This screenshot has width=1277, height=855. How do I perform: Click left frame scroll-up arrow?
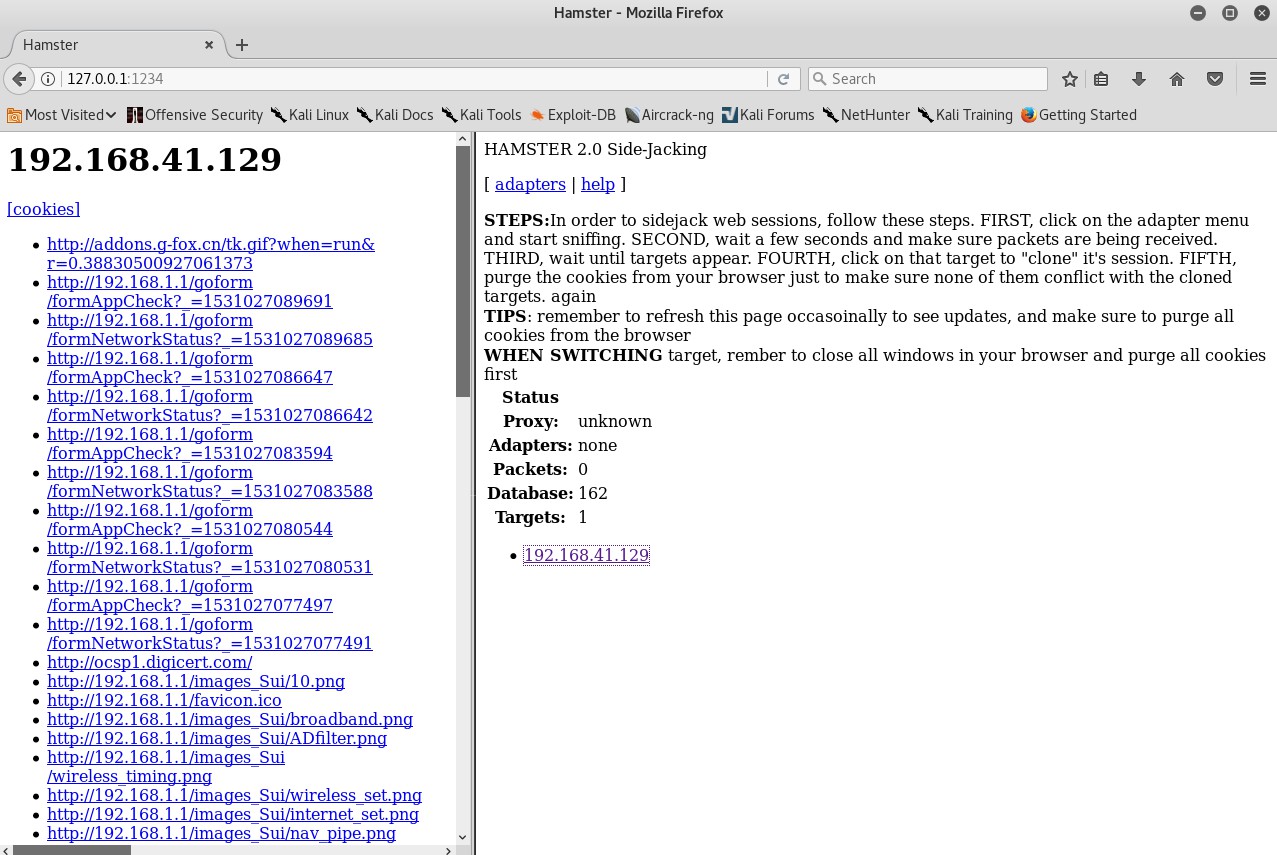[463, 139]
